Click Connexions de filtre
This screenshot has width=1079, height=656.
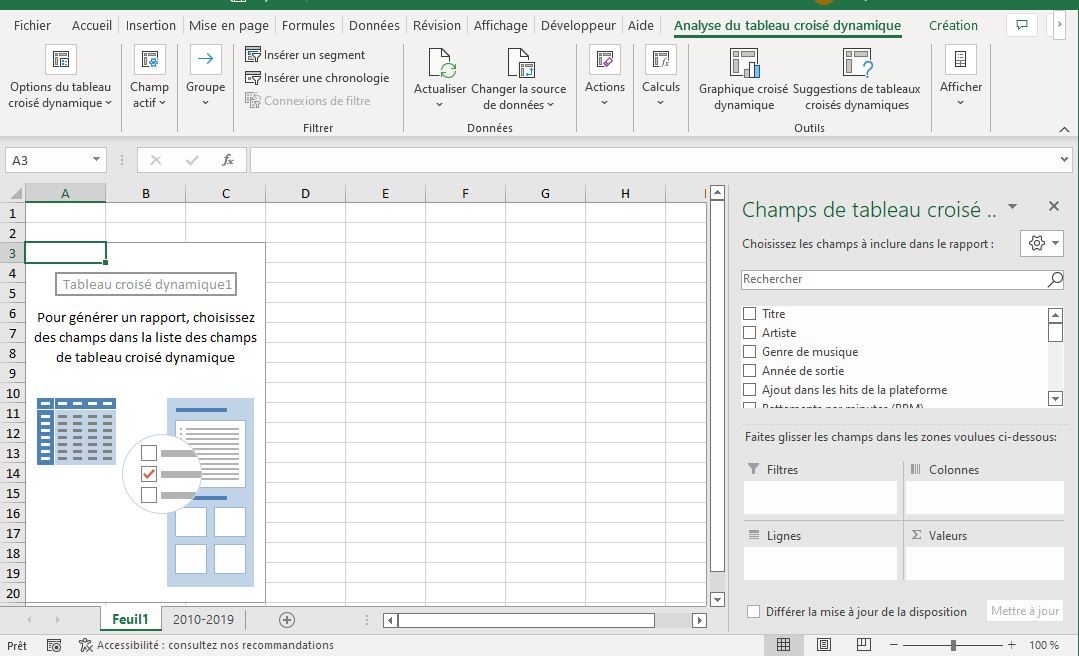(x=308, y=100)
